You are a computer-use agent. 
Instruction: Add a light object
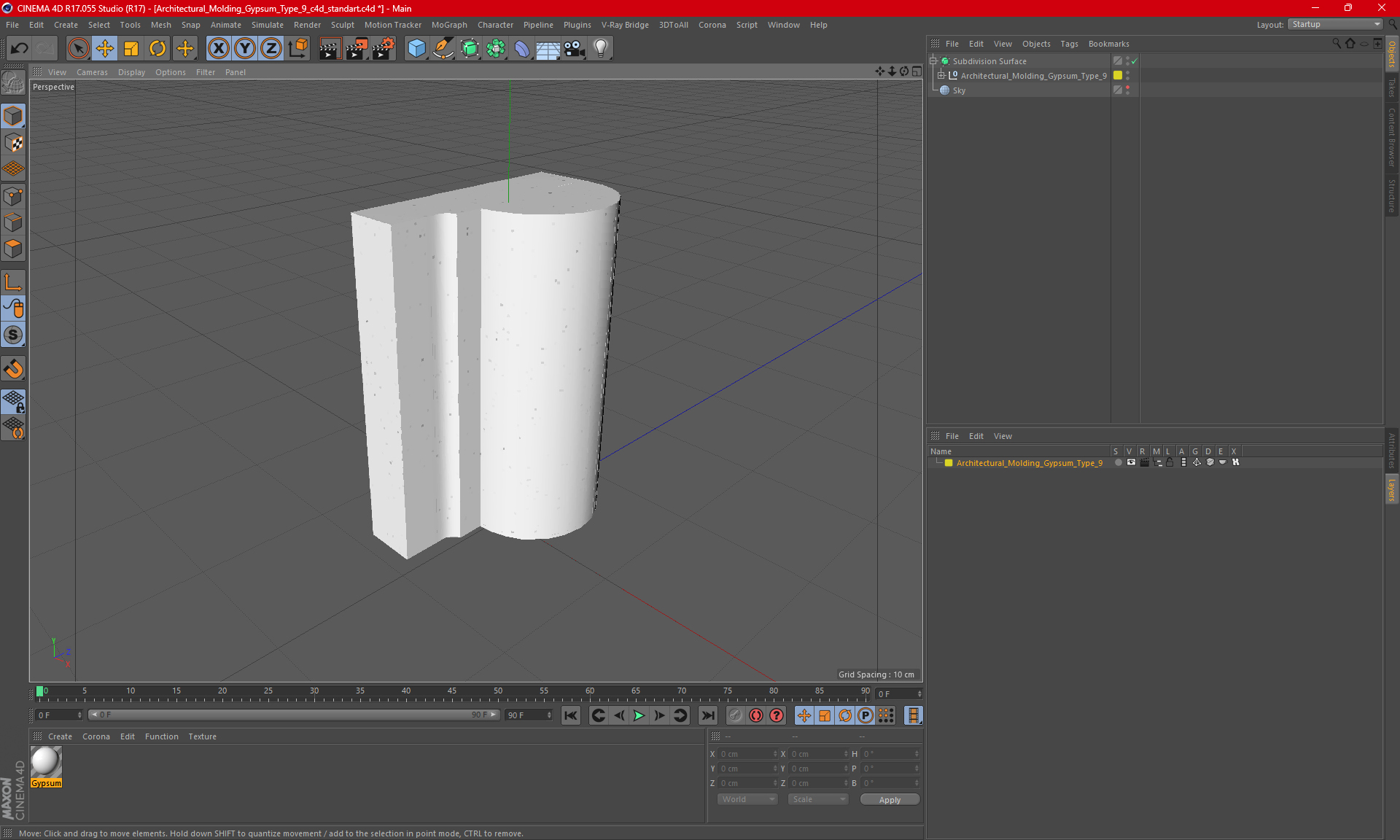[601, 48]
